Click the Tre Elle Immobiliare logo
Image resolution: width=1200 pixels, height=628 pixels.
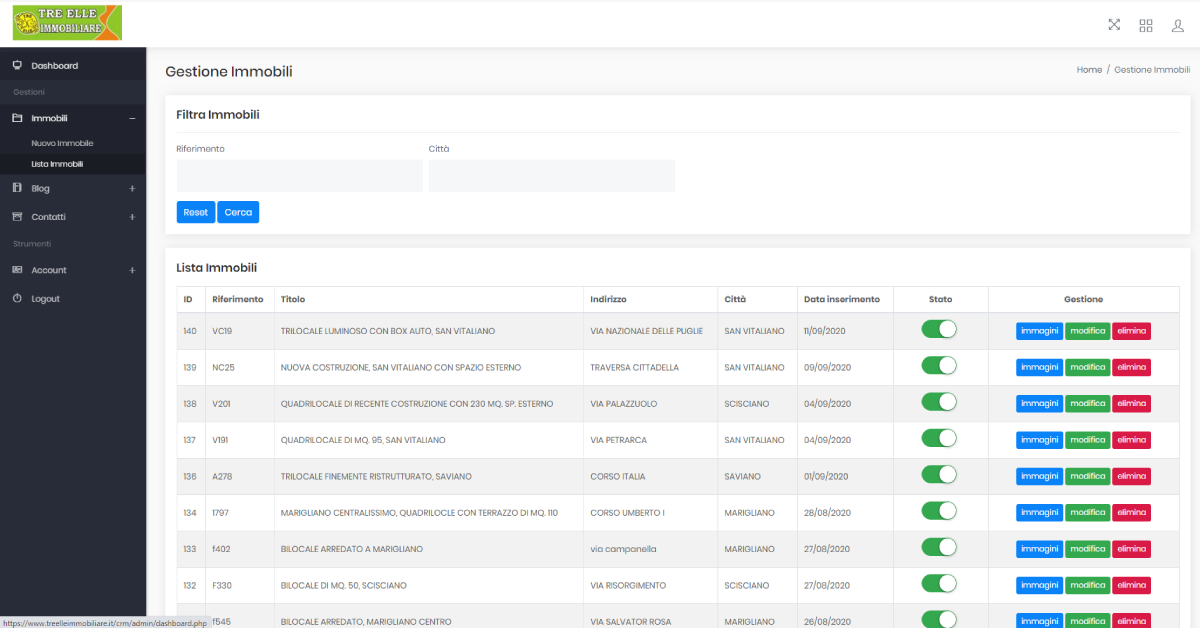(67, 23)
